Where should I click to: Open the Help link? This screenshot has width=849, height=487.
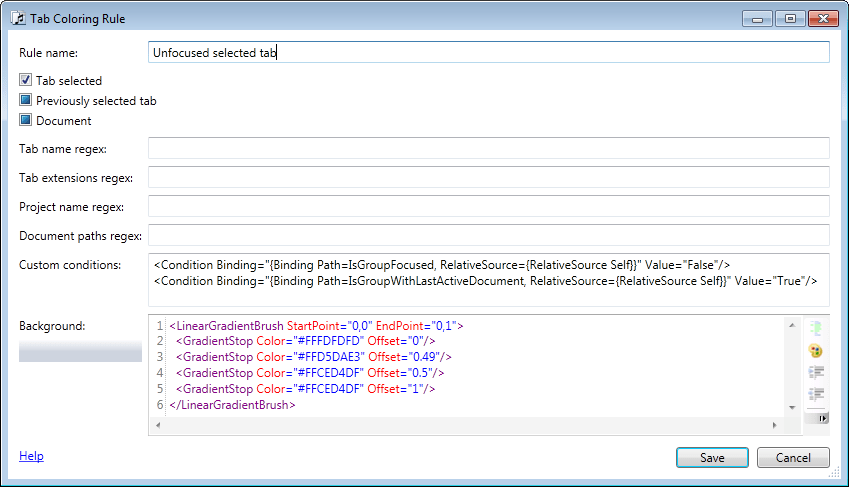tap(31, 456)
